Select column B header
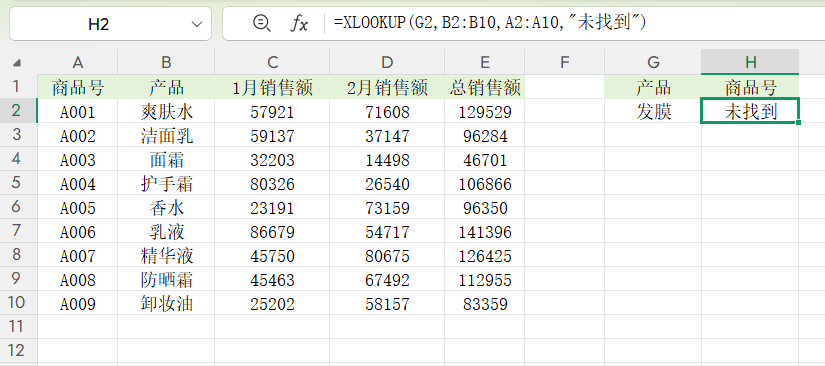Image resolution: width=825 pixels, height=366 pixels. 166,62
